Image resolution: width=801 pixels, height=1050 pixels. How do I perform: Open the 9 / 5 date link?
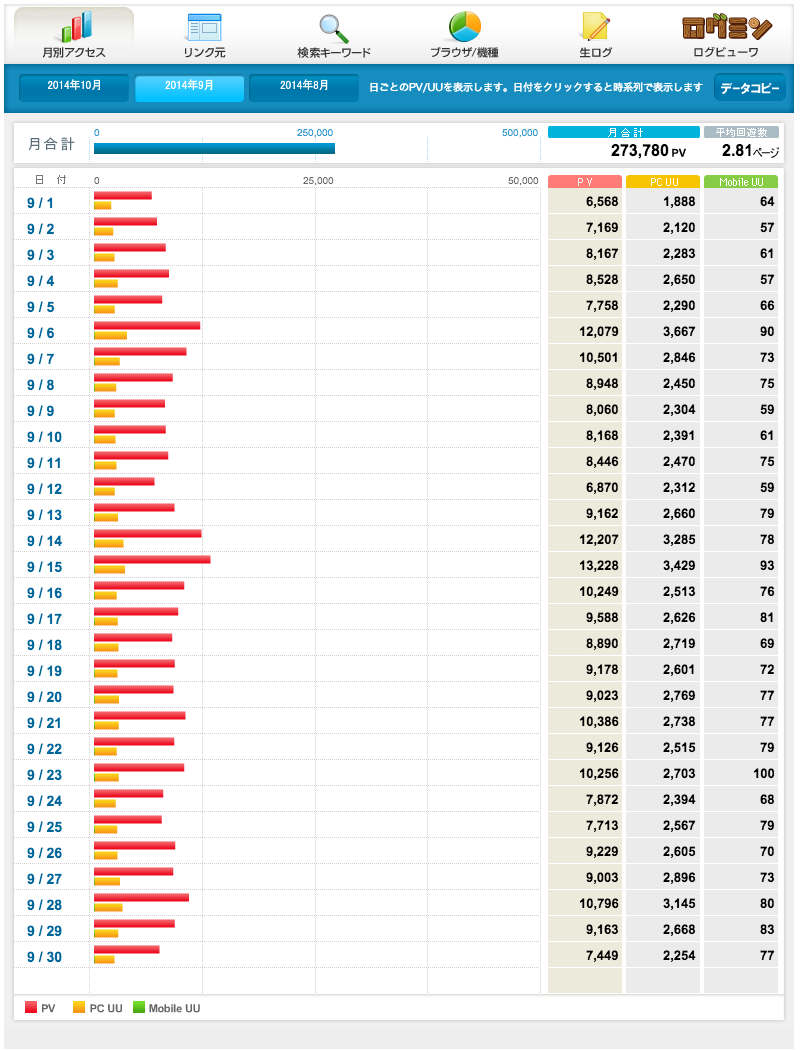[x=40, y=307]
